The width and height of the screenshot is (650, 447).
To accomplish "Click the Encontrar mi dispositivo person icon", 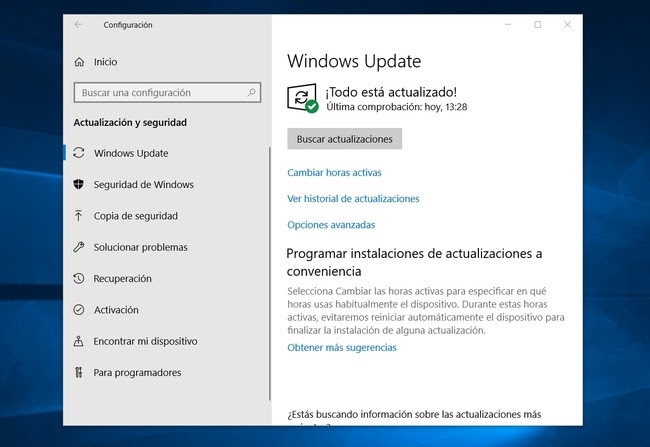I will (x=78, y=341).
